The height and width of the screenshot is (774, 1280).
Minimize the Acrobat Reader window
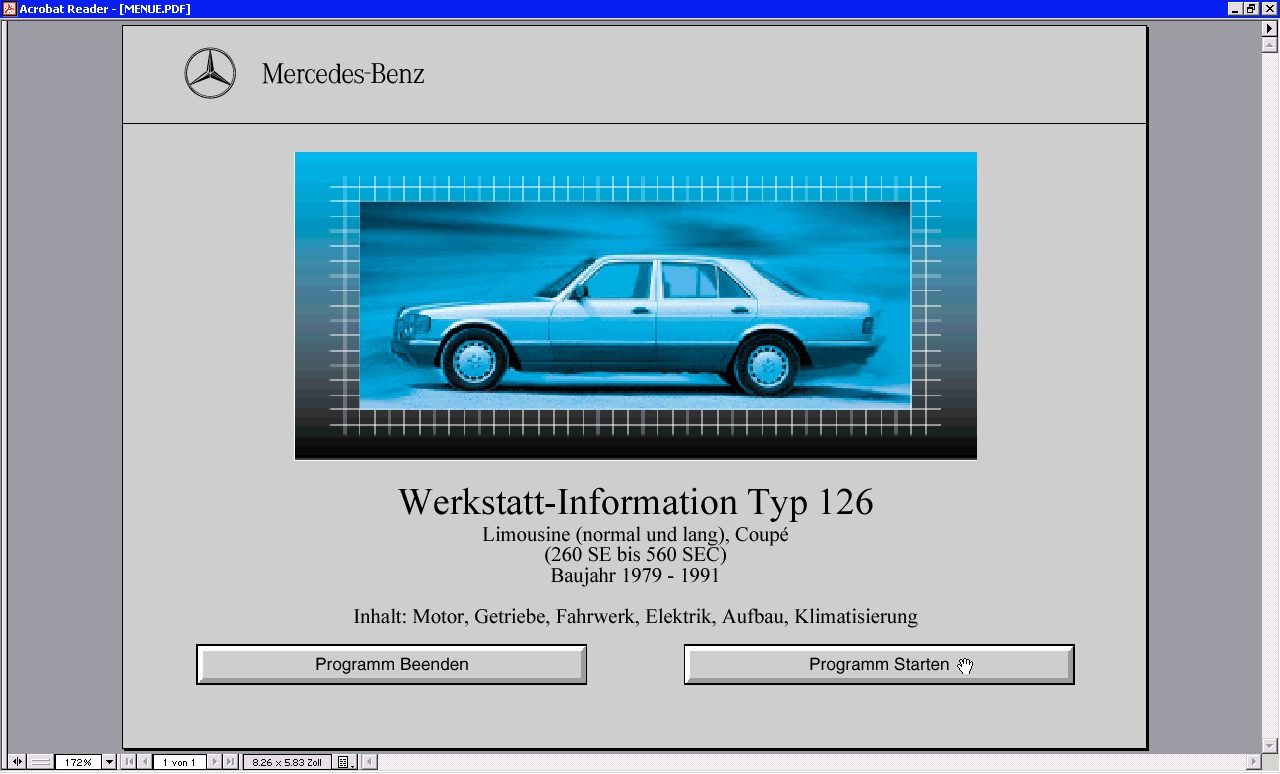[1236, 9]
